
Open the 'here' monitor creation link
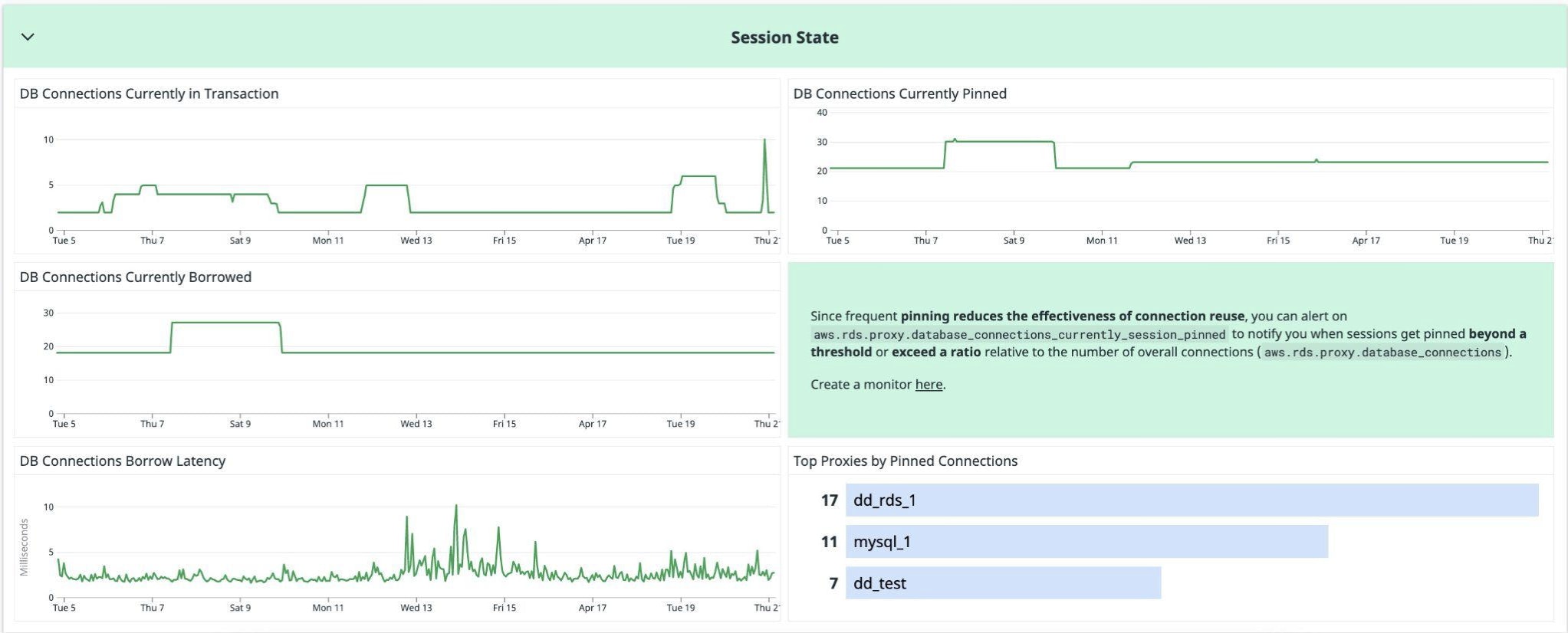point(929,385)
